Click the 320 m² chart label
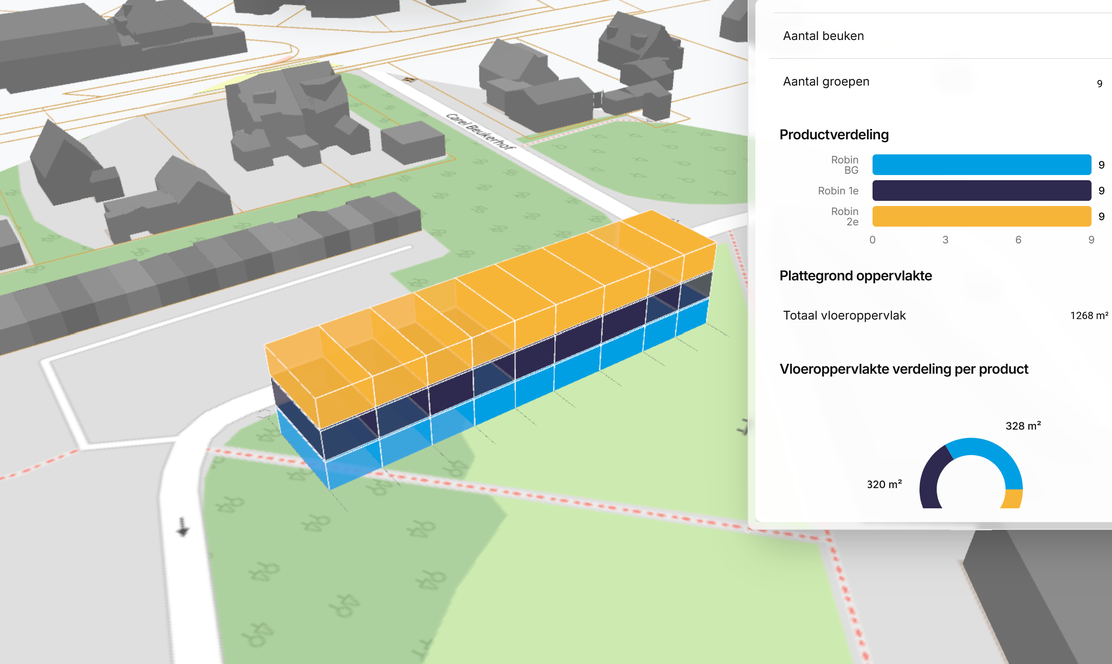 click(884, 484)
